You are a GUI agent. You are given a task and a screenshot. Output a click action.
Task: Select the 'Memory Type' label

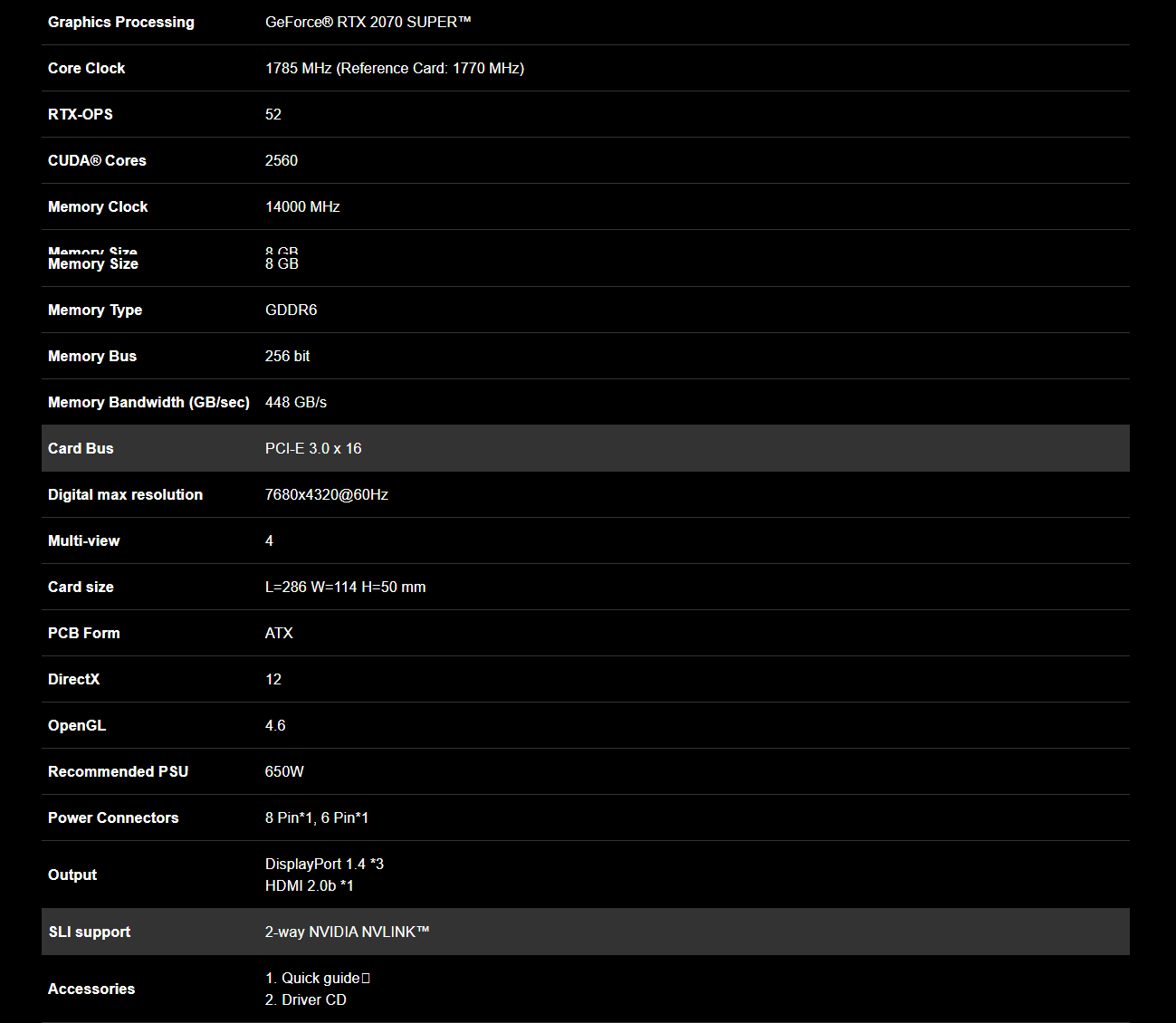click(x=95, y=310)
